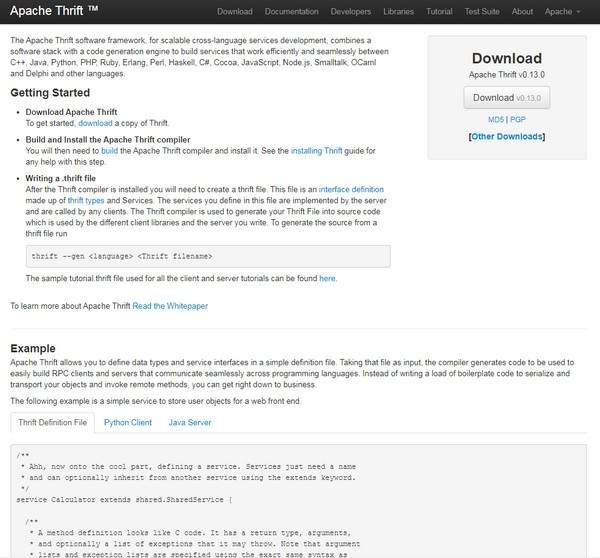Open the Other Downloads link
The height and width of the screenshot is (558, 600).
507,136
